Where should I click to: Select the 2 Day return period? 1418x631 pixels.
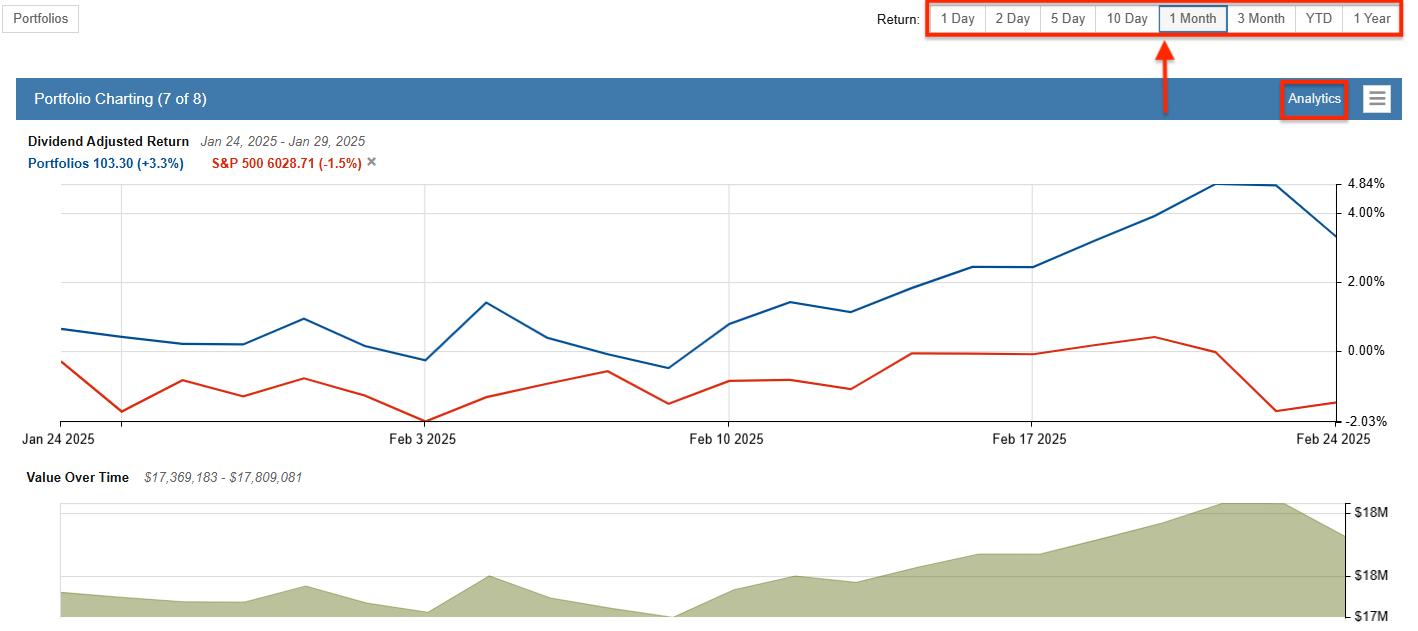[1012, 18]
